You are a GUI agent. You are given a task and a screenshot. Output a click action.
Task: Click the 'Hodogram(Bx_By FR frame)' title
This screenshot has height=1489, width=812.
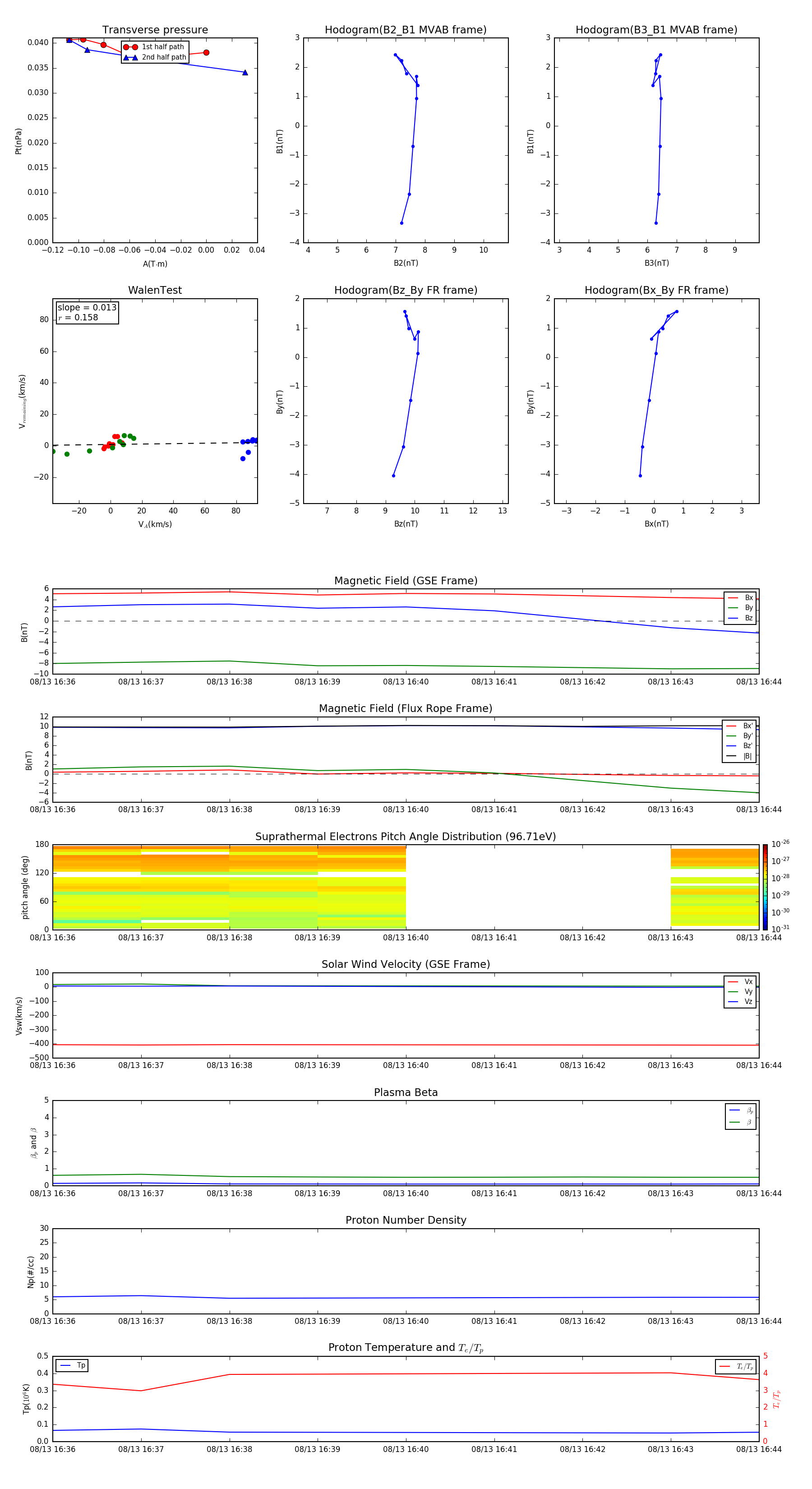click(x=656, y=290)
